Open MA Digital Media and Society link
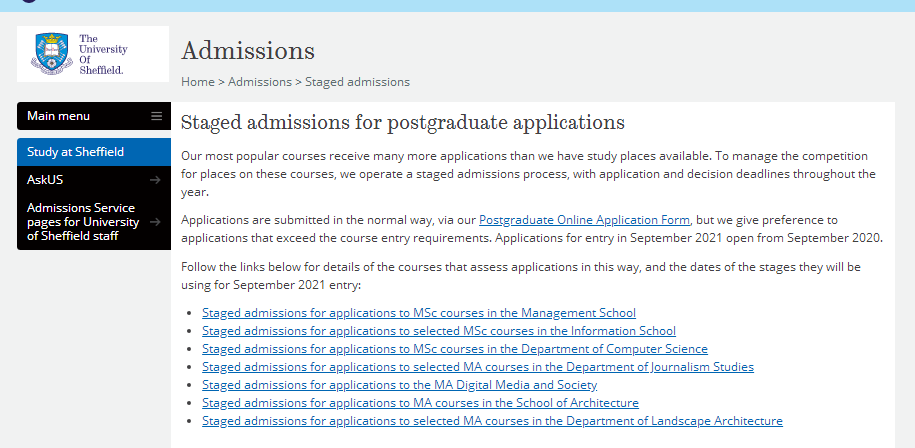 [400, 385]
